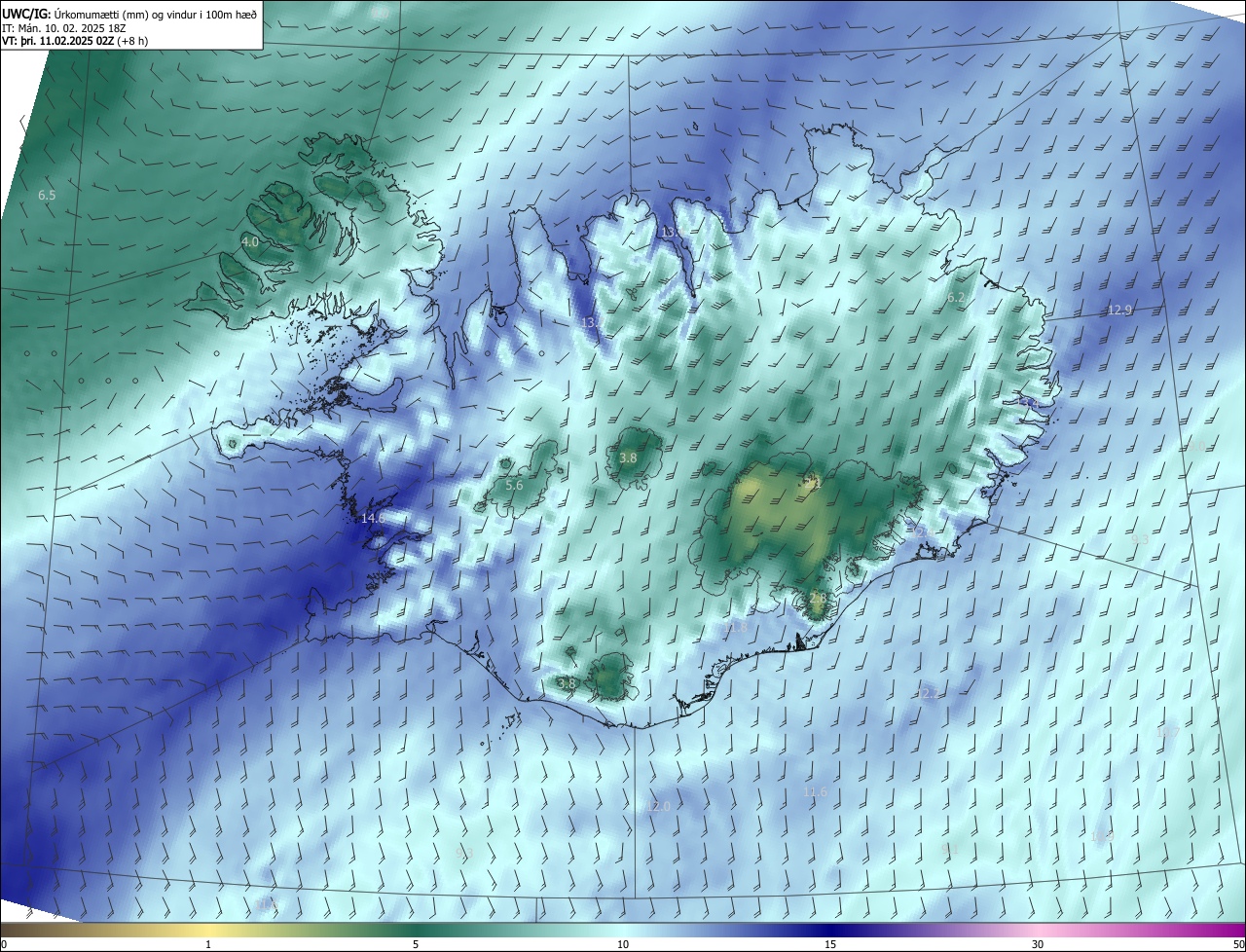Click the 5.6 value inside the Langjökull outline
Screen dimensions: 1246x952
tap(514, 485)
